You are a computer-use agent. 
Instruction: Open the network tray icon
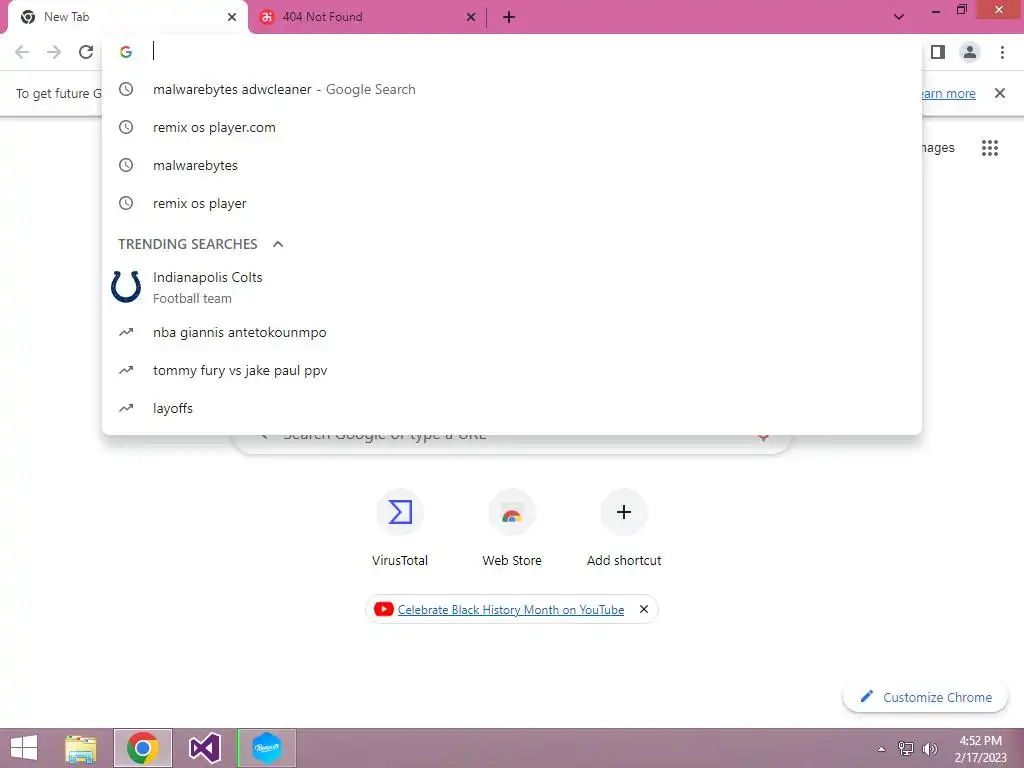(906, 749)
